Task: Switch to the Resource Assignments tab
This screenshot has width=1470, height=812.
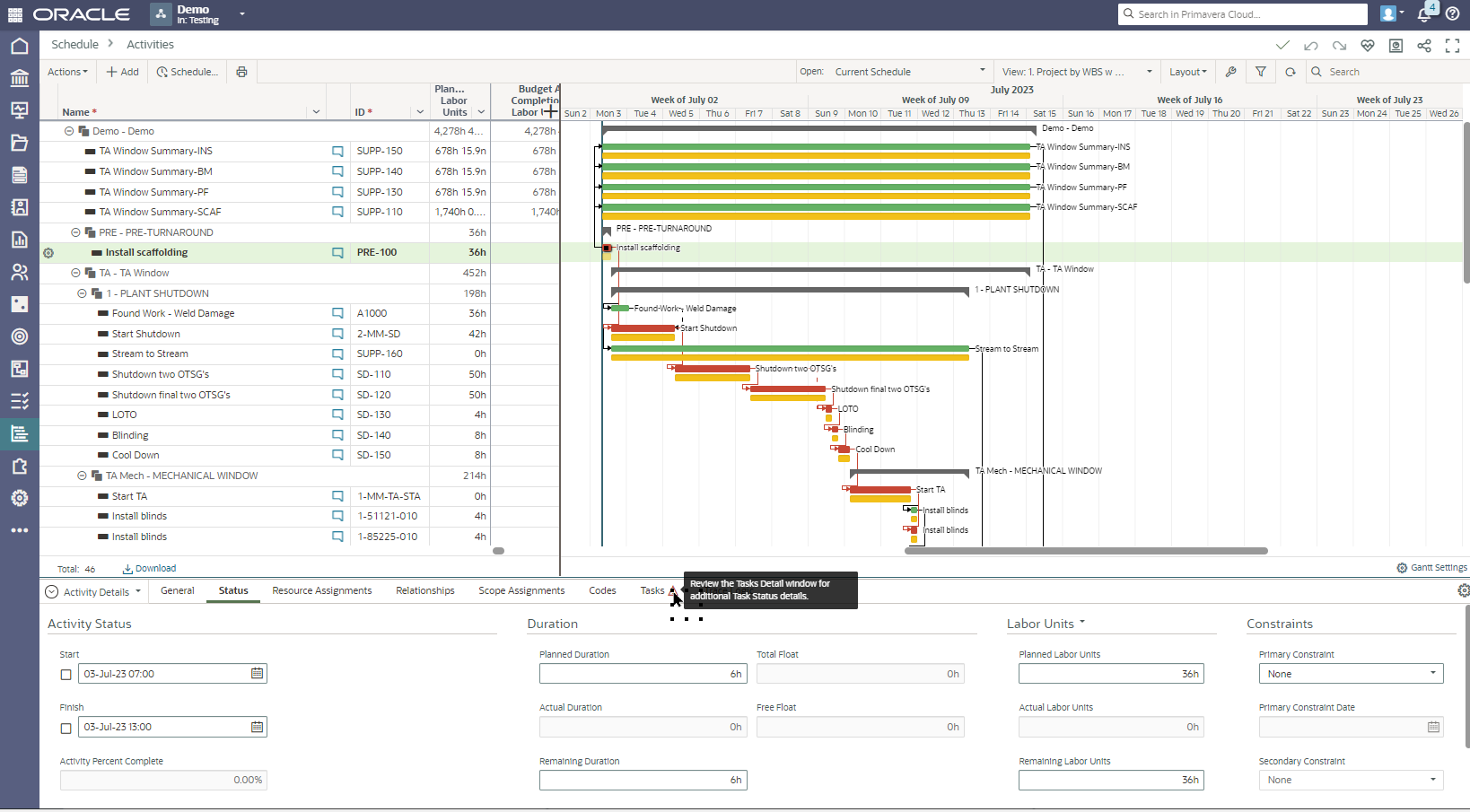Action: pyautogui.click(x=321, y=590)
